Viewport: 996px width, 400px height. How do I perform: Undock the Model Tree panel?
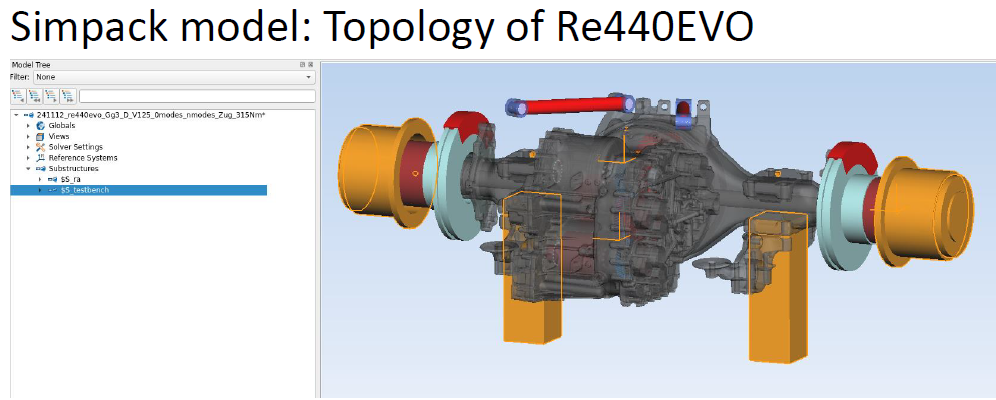302,65
